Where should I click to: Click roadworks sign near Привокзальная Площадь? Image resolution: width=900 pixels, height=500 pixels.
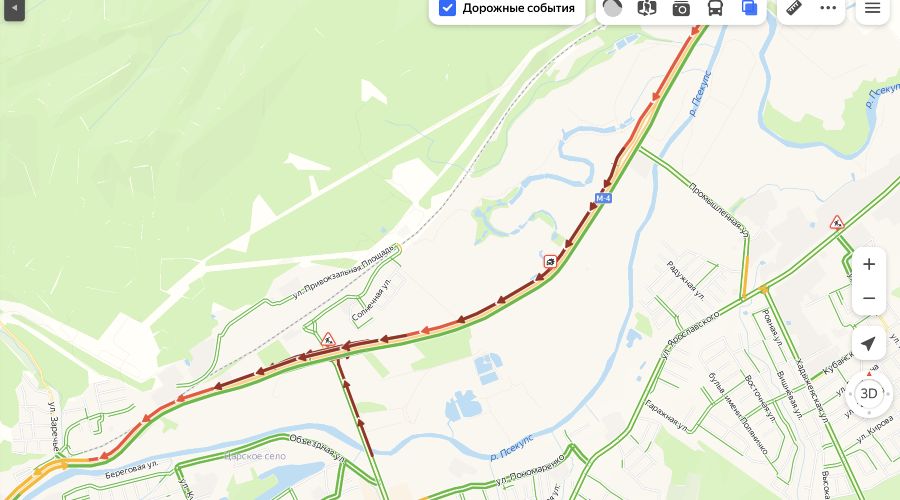click(x=328, y=339)
